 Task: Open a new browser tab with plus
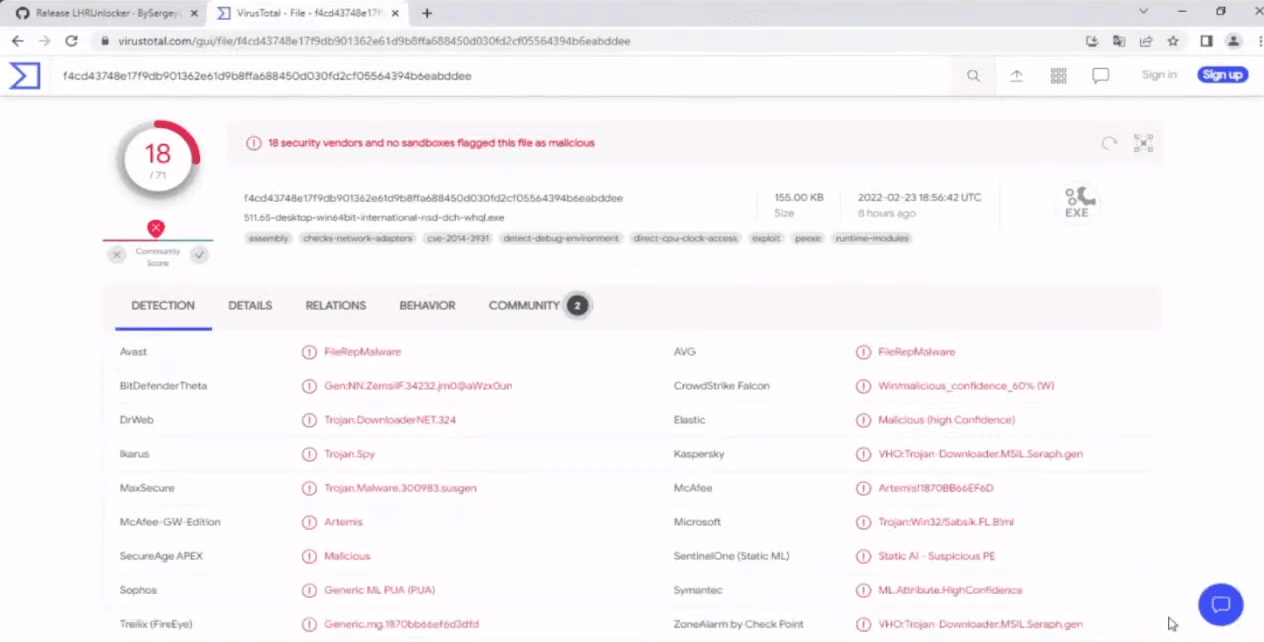[427, 13]
